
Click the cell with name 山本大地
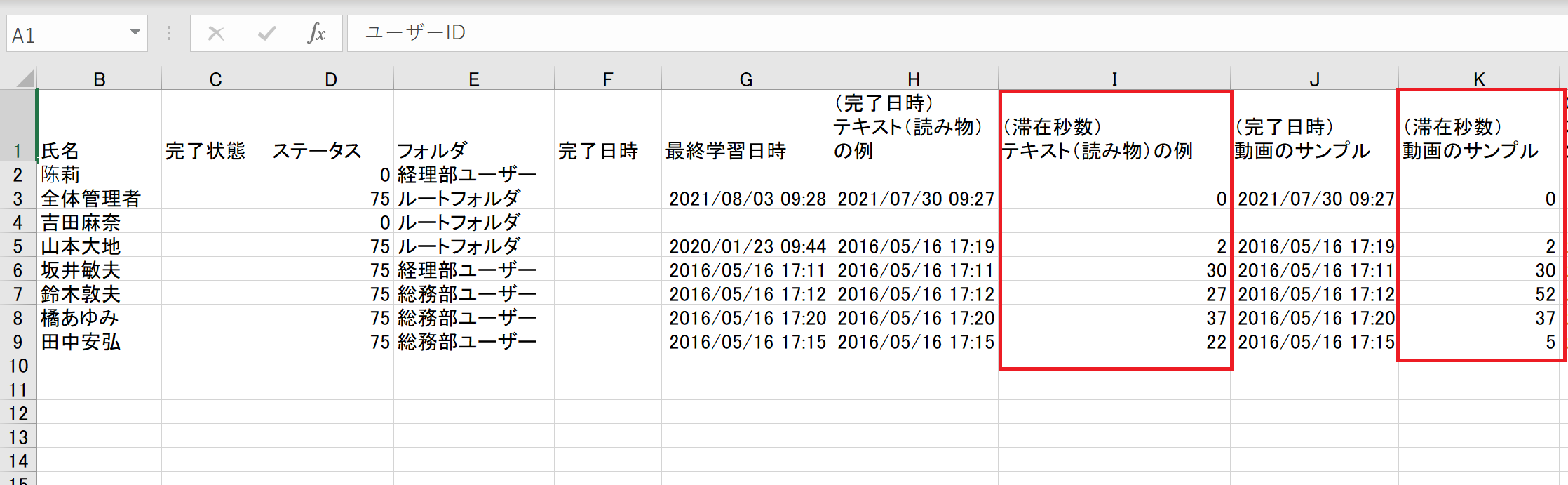100,246
